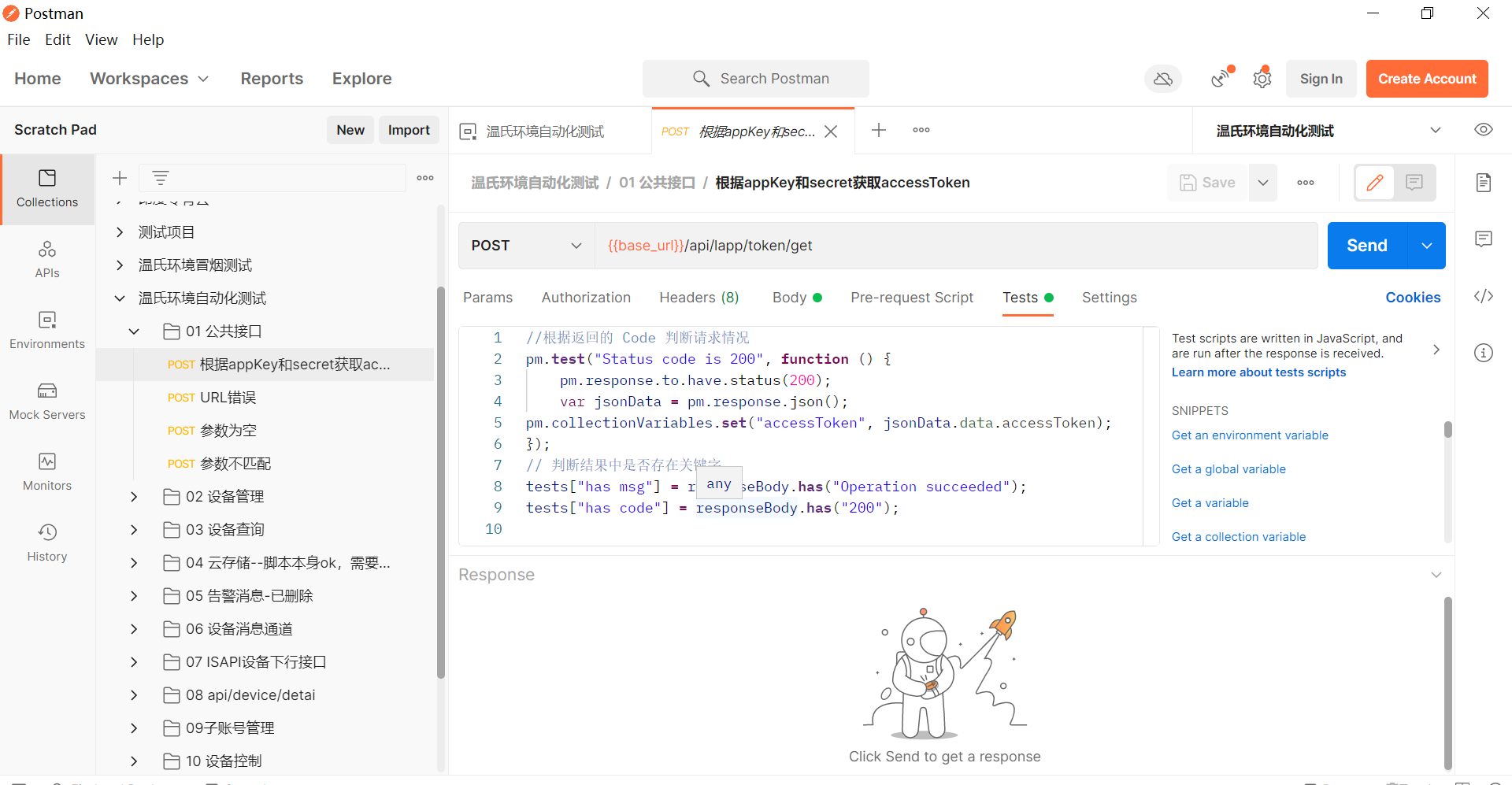Open a new request tab with plus
Image resolution: width=1512 pixels, height=785 pixels.
pyautogui.click(x=879, y=130)
